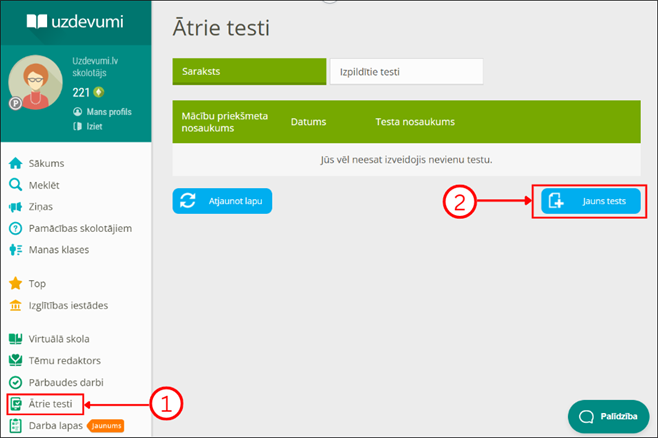This screenshot has height=438, width=658.
Task: Click the Manas klases icon
Action: (x=16, y=250)
